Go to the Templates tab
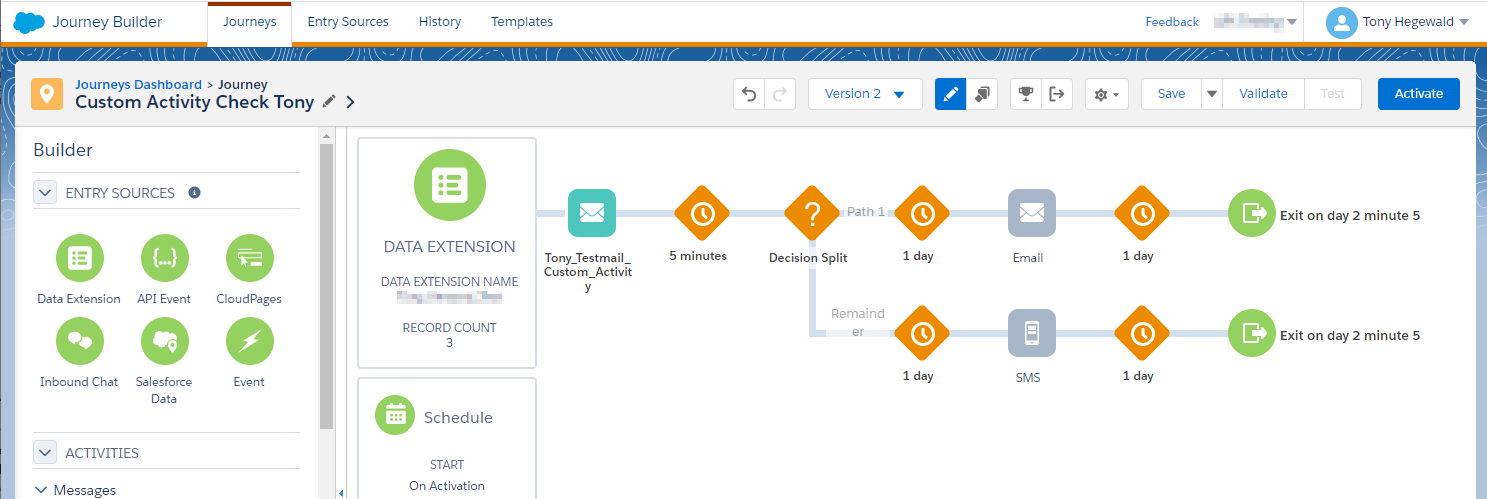Image resolution: width=1487 pixels, height=499 pixels. click(x=522, y=22)
